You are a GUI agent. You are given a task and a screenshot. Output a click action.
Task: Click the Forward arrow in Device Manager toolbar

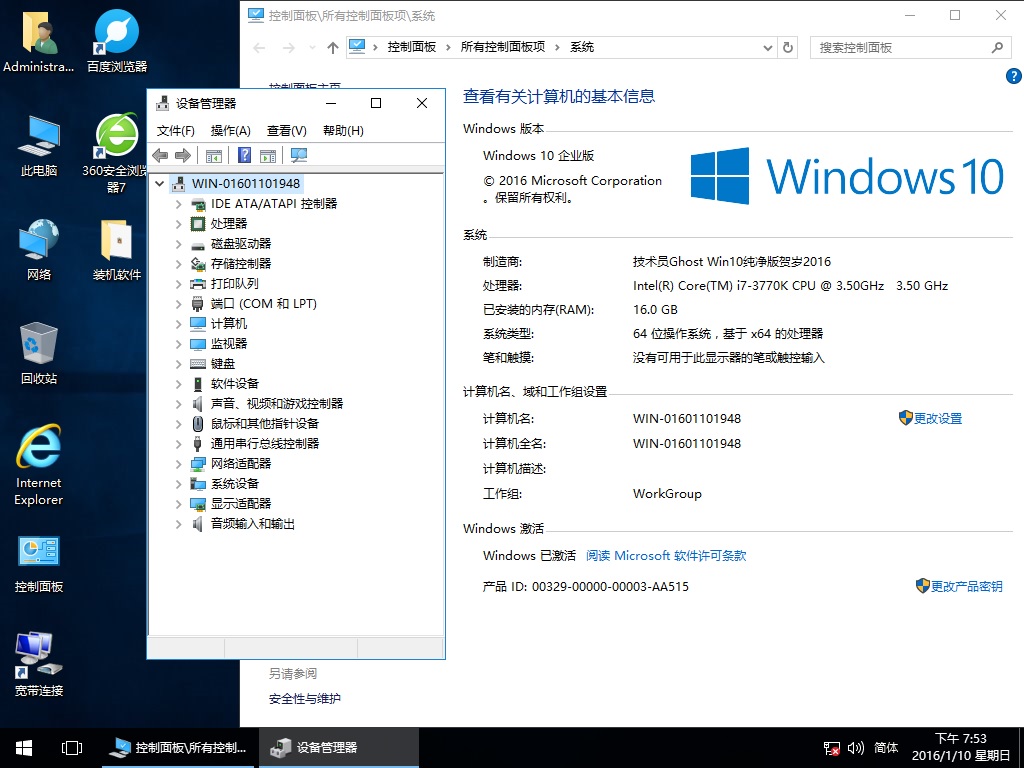click(x=183, y=155)
